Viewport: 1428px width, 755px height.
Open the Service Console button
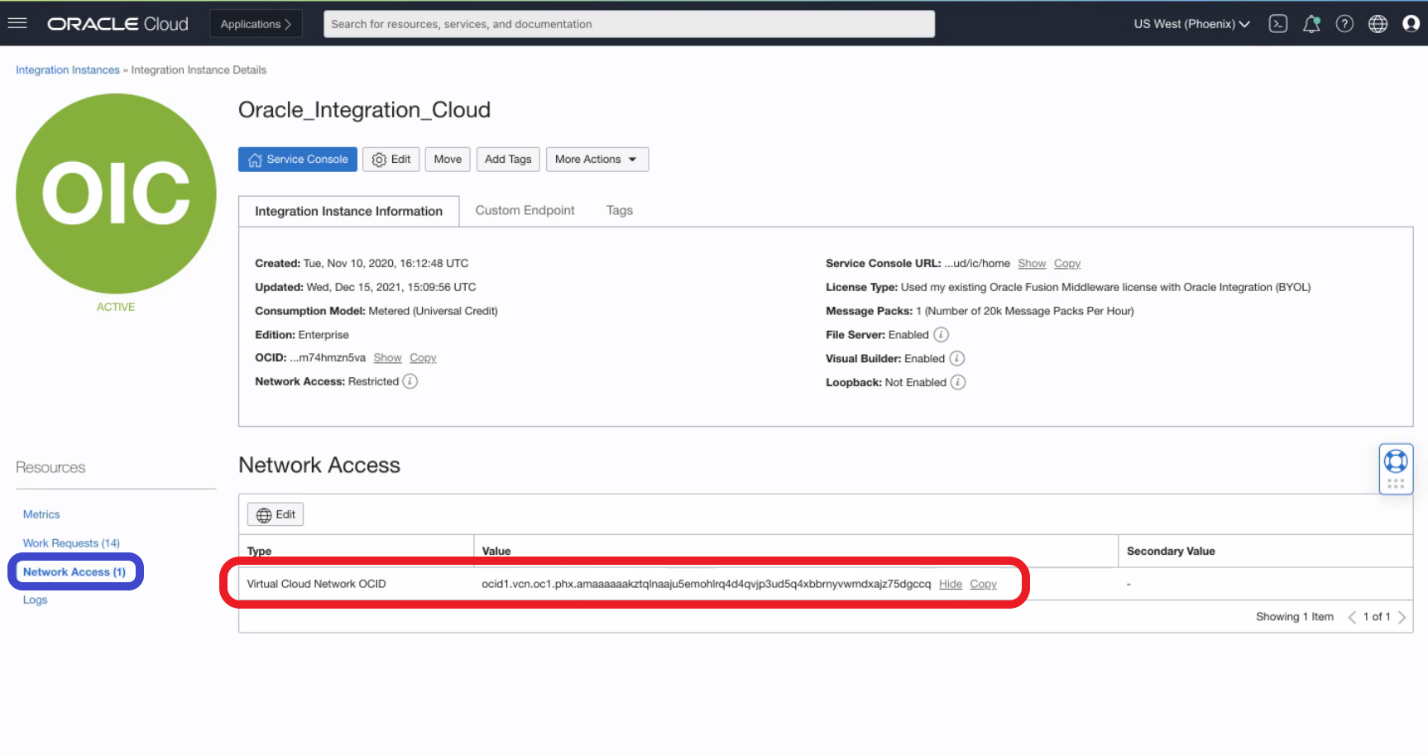pyautogui.click(x=297, y=159)
